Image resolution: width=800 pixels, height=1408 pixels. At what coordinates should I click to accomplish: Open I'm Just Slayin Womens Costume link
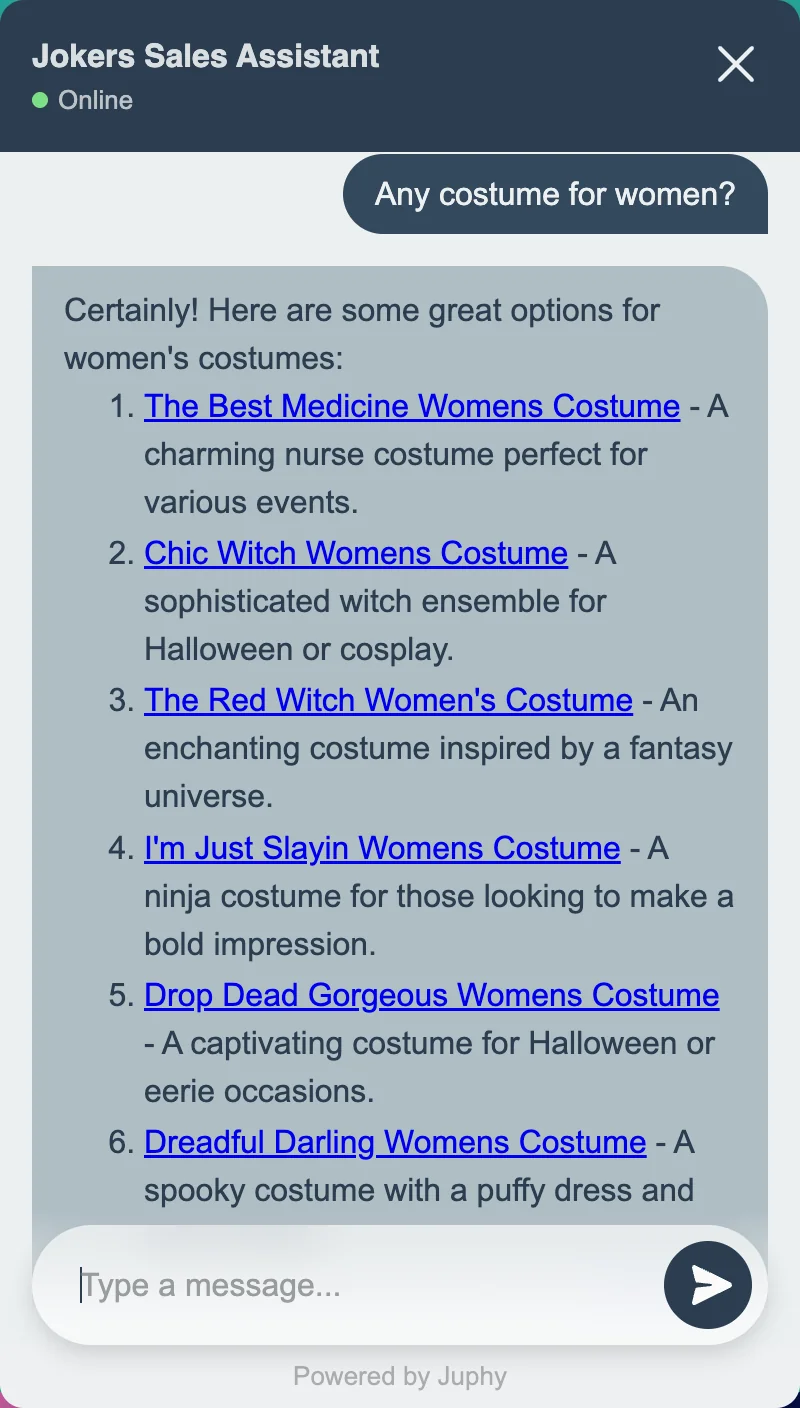(382, 848)
